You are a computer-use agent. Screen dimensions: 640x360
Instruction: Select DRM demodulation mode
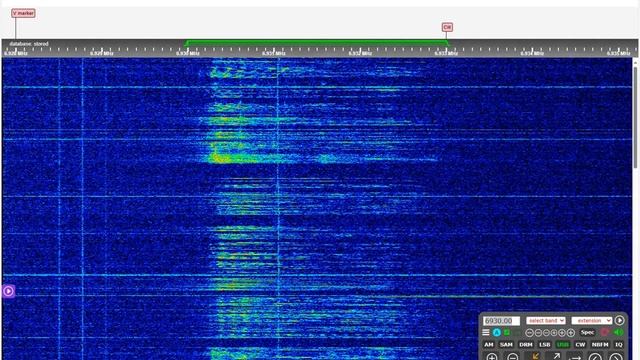[x=526, y=344]
